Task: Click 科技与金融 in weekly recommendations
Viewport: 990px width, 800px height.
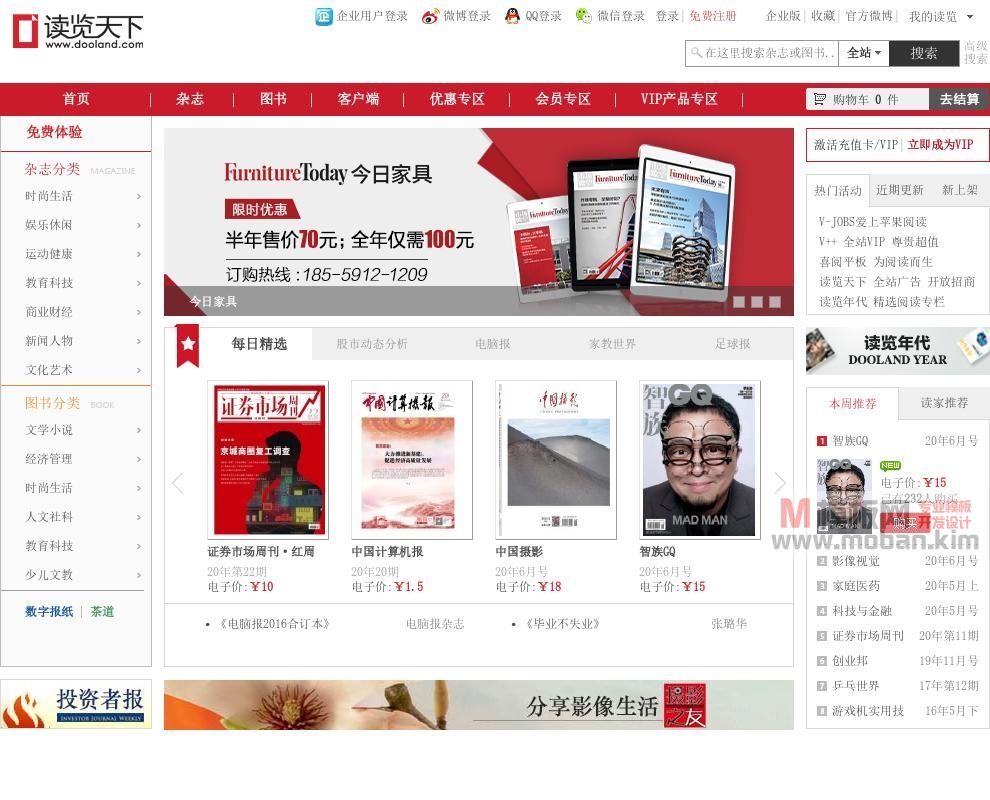Action: pyautogui.click(x=862, y=611)
